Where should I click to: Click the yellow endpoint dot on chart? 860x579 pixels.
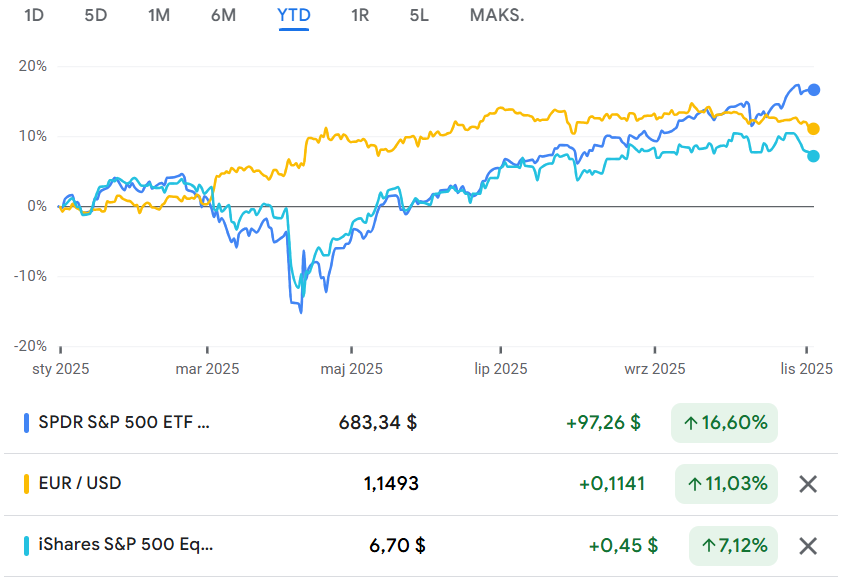pyautogui.click(x=814, y=129)
